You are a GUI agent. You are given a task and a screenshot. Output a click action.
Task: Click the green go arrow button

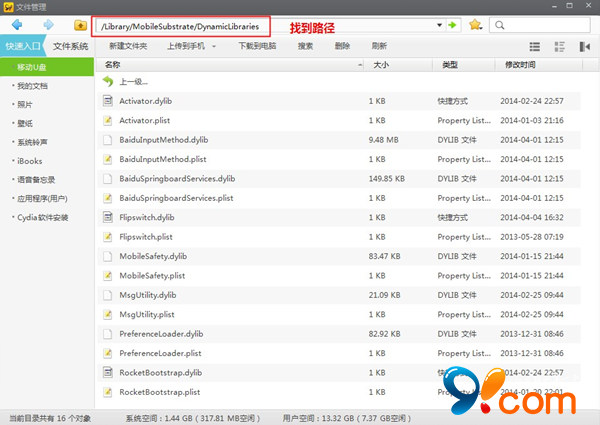click(453, 24)
